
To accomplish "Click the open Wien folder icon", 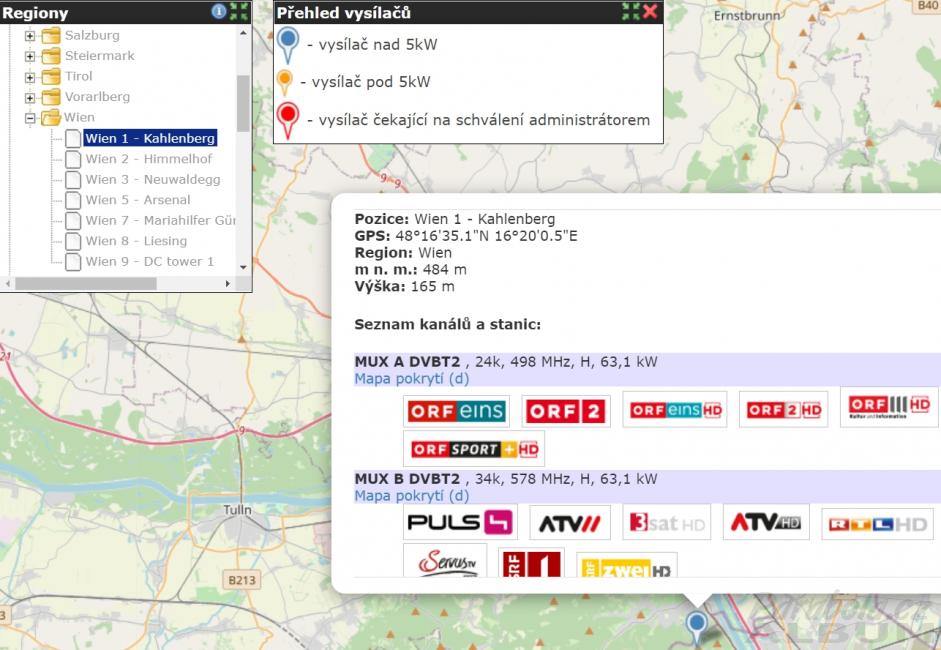I will click(51, 117).
